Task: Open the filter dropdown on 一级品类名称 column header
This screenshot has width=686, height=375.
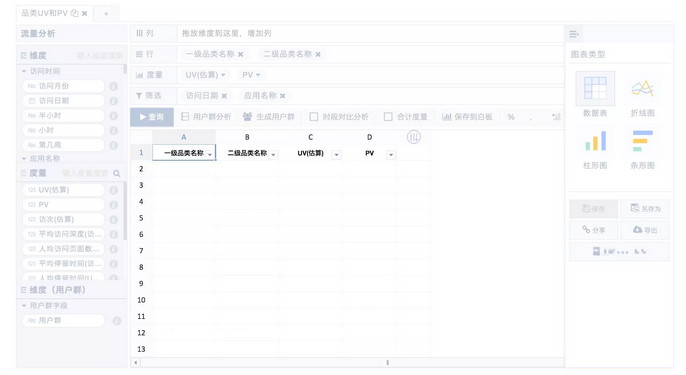Action: click(x=210, y=154)
